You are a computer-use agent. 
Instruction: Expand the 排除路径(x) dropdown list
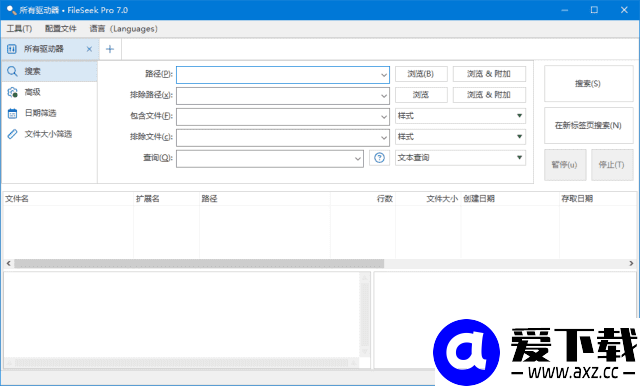coord(384,96)
